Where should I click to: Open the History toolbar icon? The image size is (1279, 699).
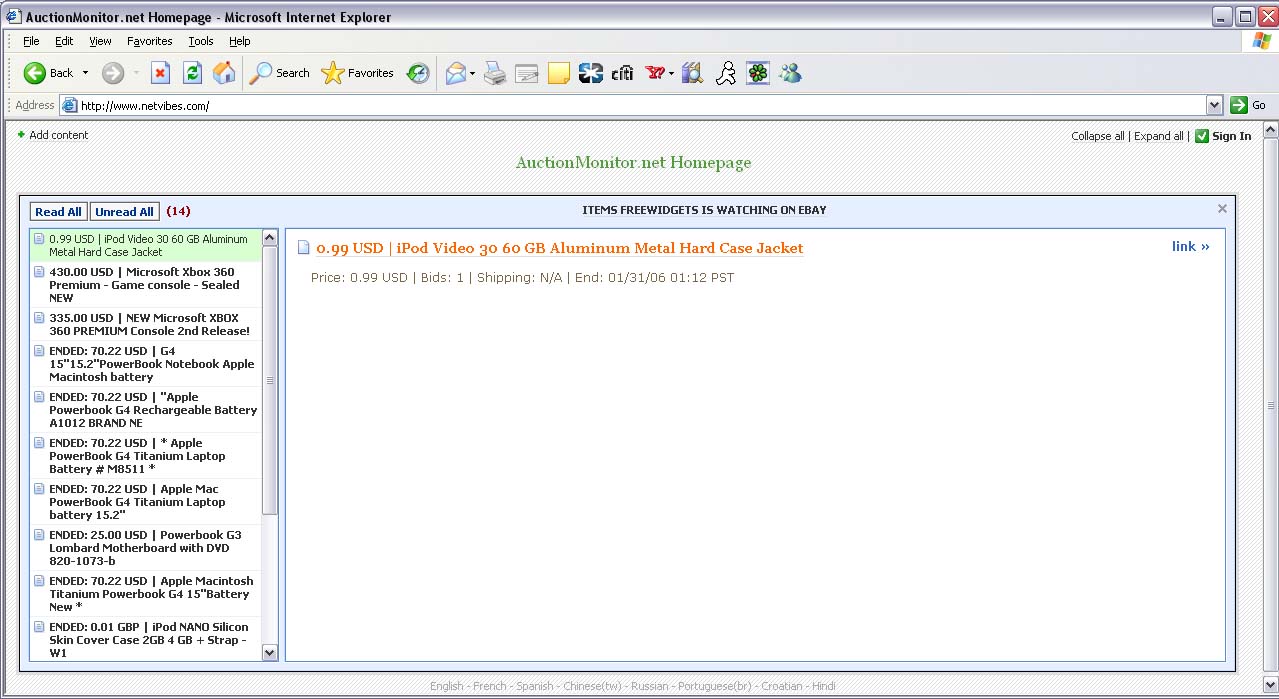(x=418, y=73)
